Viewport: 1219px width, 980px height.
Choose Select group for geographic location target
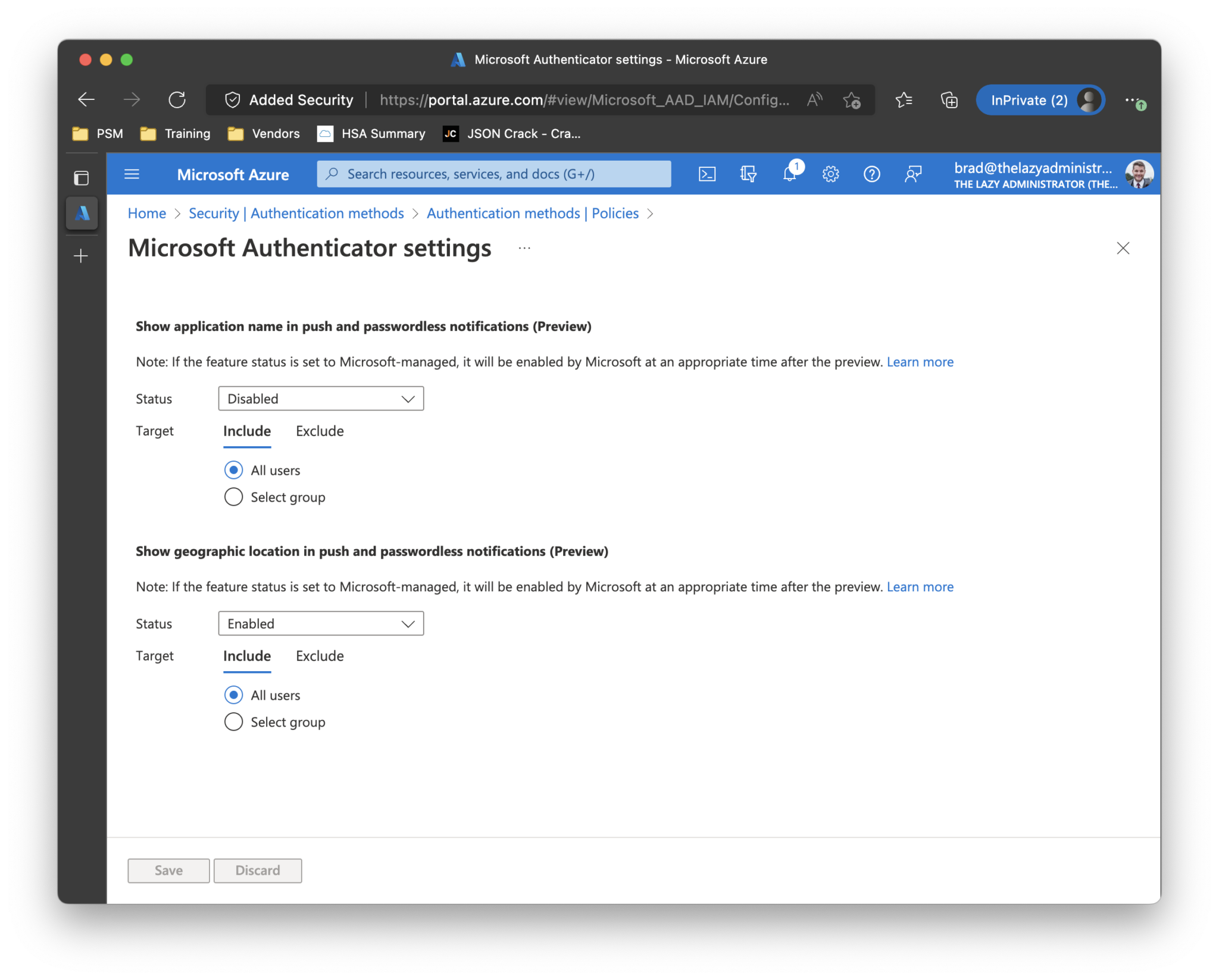click(233, 722)
